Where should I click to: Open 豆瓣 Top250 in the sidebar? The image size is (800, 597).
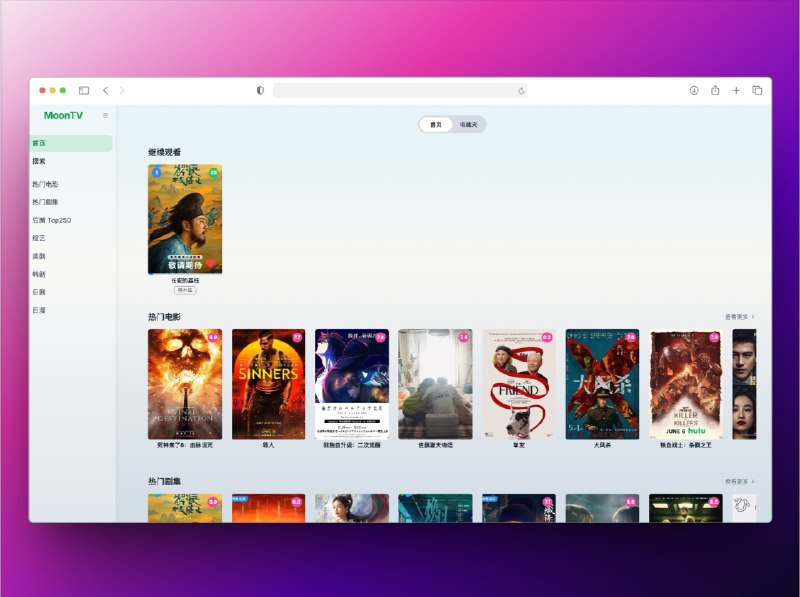pyautogui.click(x=52, y=220)
